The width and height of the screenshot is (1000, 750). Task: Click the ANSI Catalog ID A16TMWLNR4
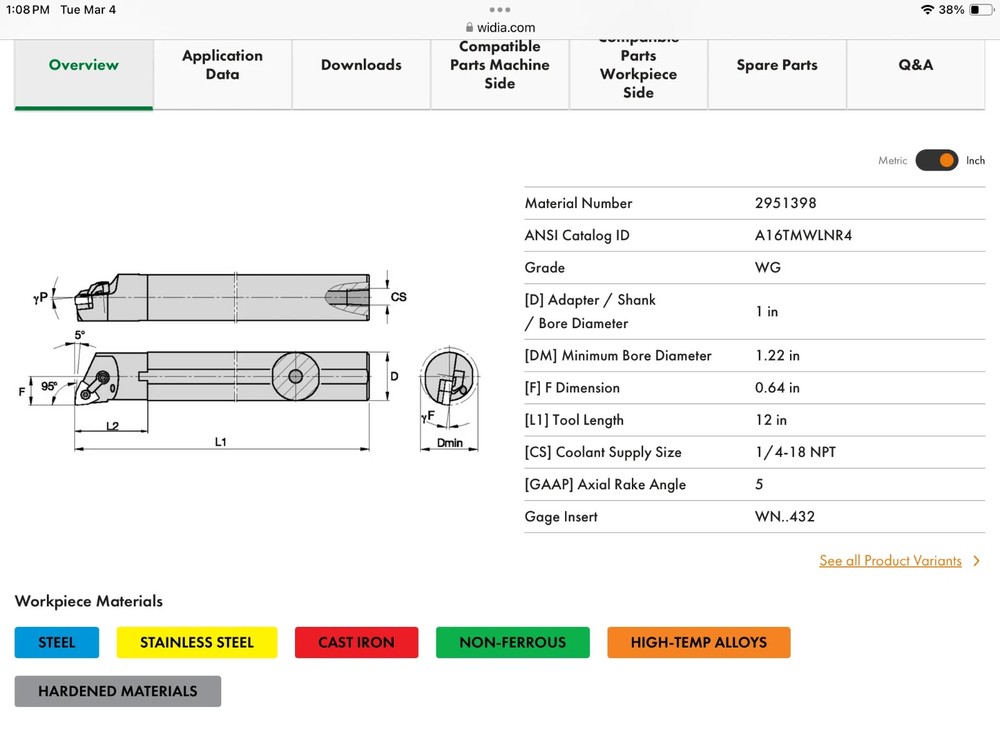tap(804, 235)
